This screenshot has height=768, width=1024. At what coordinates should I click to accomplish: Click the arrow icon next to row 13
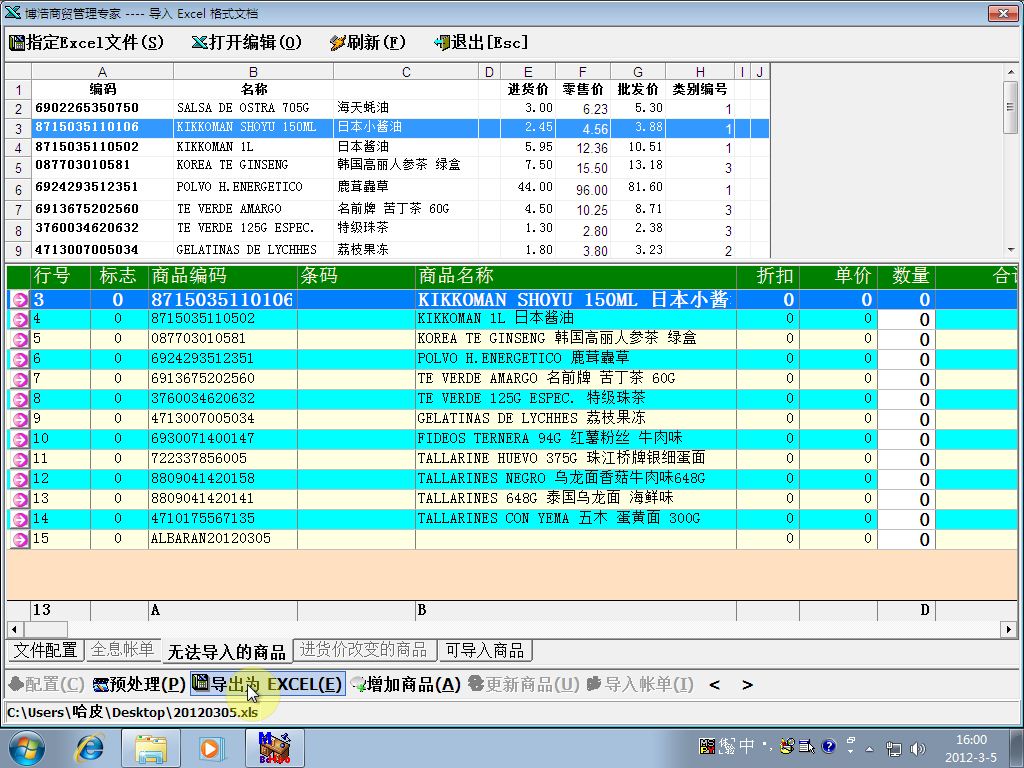pyautogui.click(x=20, y=500)
